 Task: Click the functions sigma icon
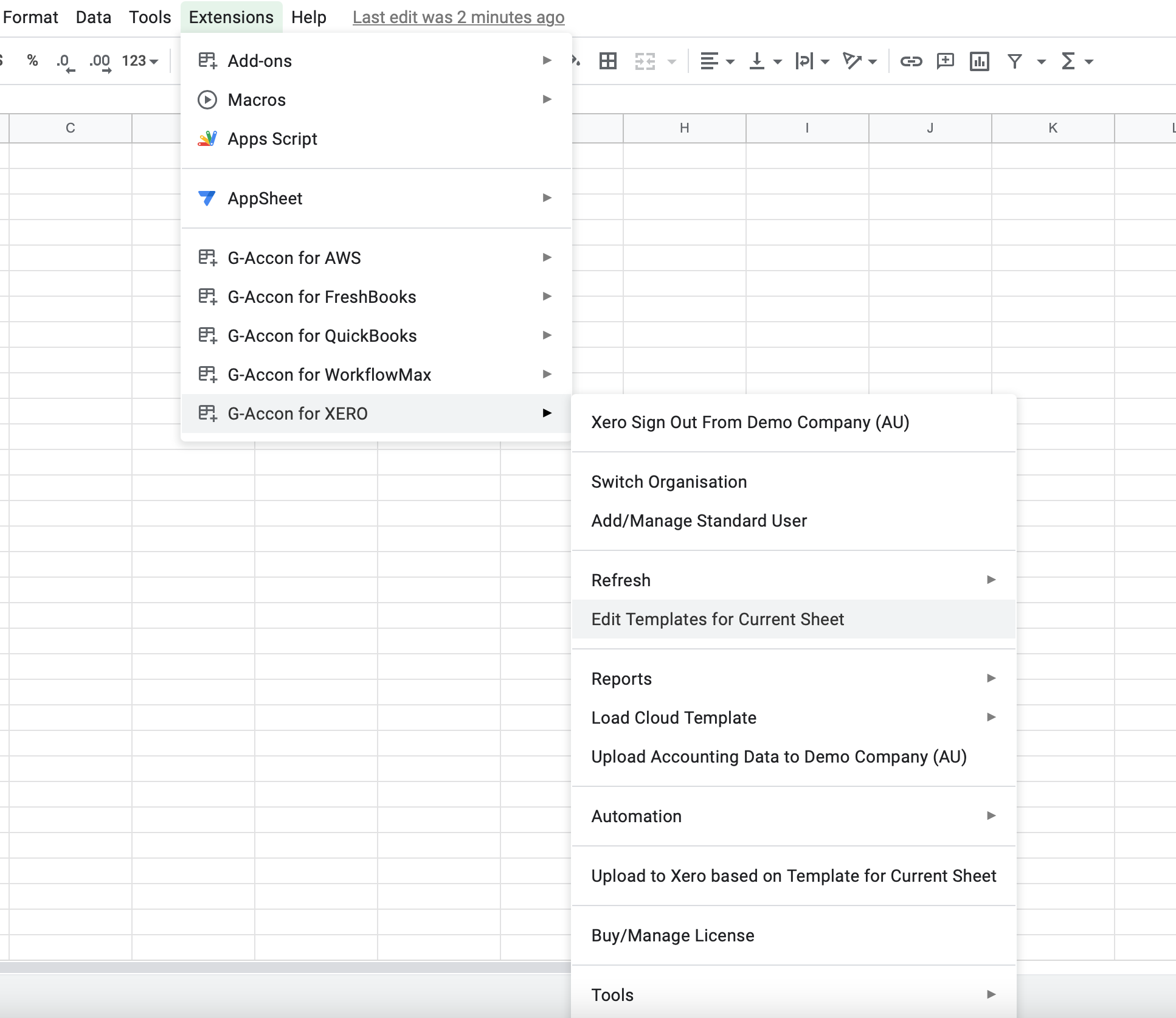1068,61
